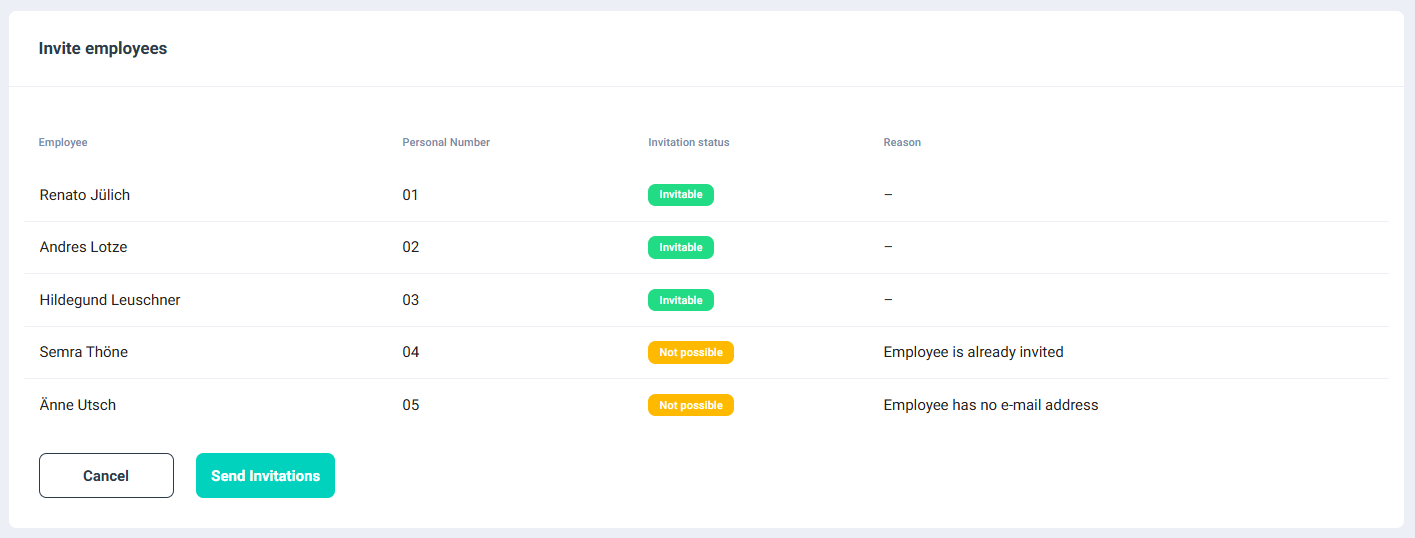Select employee Andres Lotze
Viewport: 1415px width, 538px height.
[83, 247]
